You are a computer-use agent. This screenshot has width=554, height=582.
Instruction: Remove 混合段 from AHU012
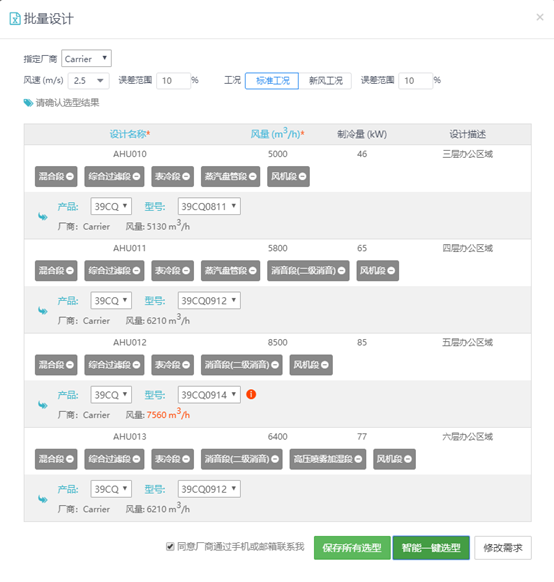[70, 365]
